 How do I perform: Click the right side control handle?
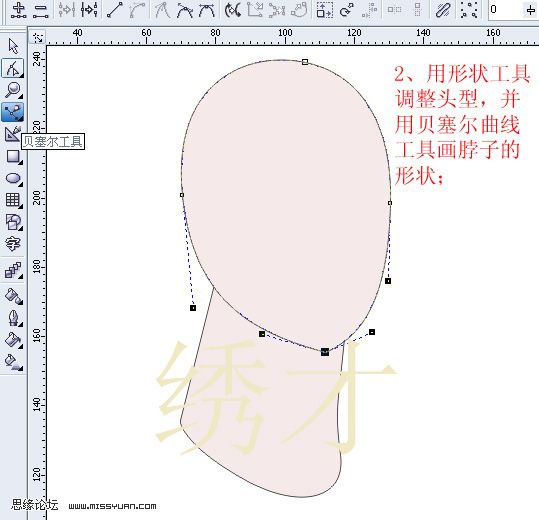tap(388, 281)
